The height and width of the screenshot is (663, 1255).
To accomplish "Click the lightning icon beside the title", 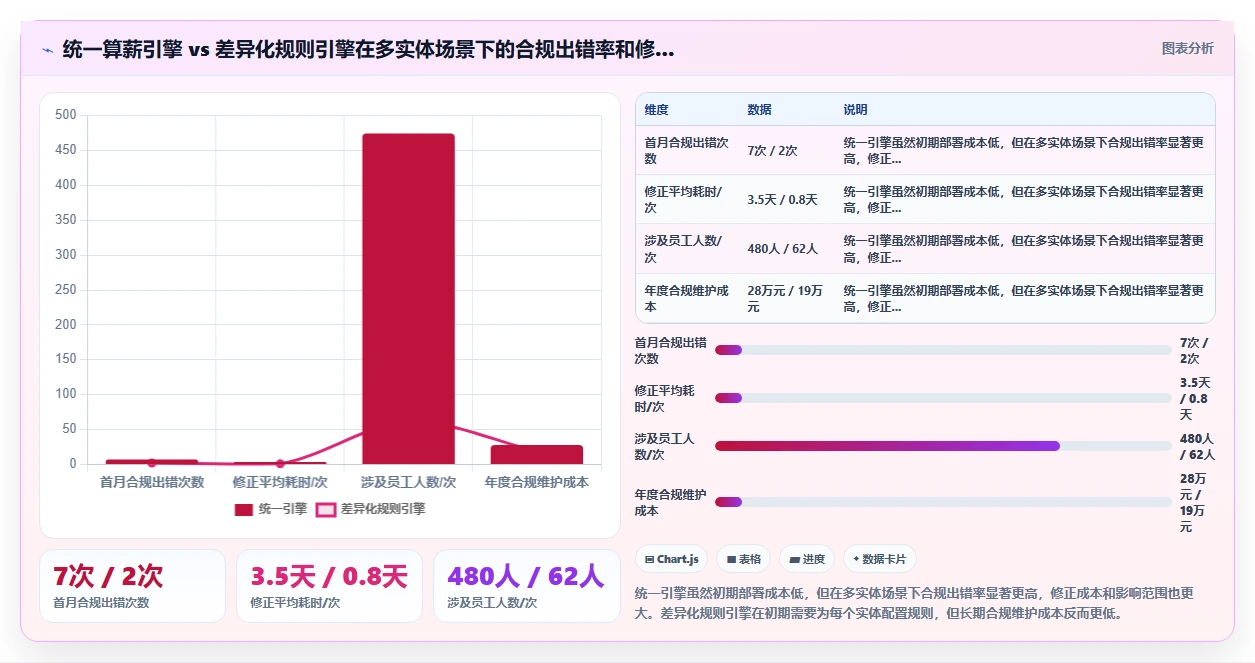I will (x=47, y=49).
